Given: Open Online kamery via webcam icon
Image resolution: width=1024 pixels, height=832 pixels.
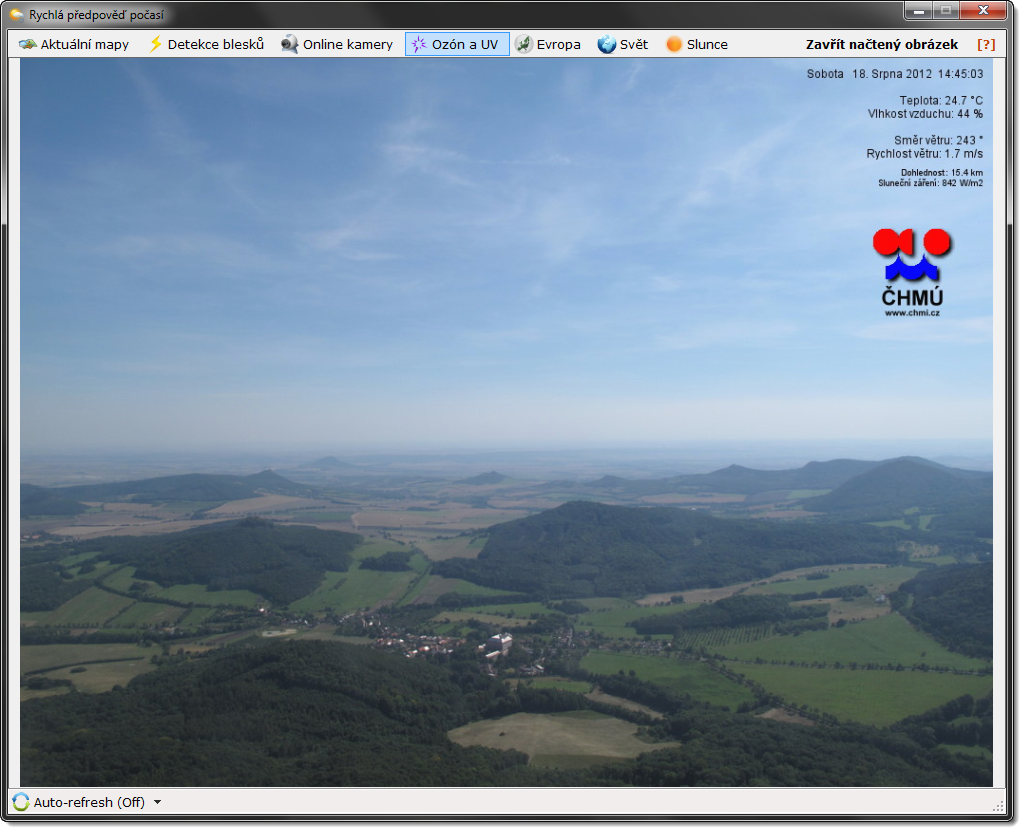Looking at the screenshot, I should (x=290, y=44).
